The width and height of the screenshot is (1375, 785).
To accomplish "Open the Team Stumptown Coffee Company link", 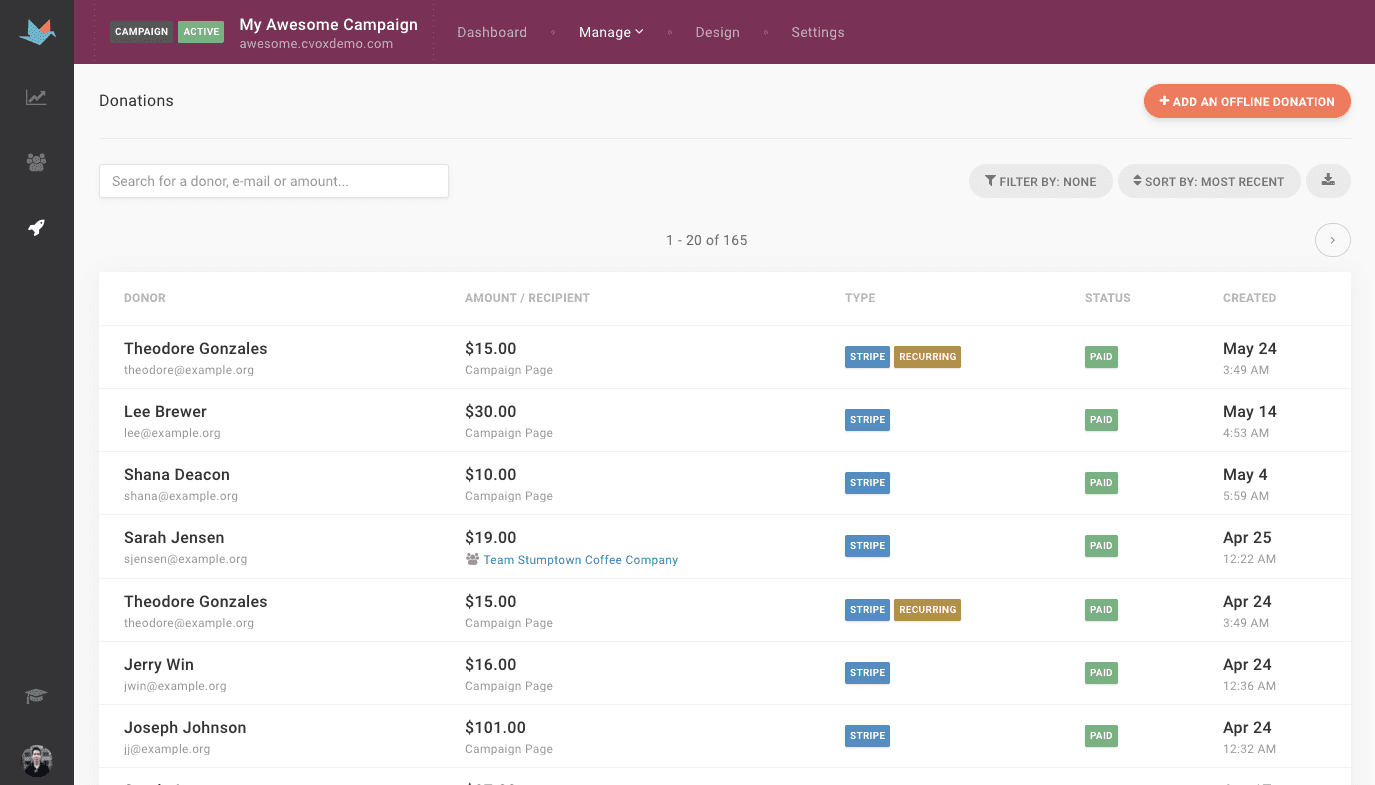I will pyautogui.click(x=580, y=559).
